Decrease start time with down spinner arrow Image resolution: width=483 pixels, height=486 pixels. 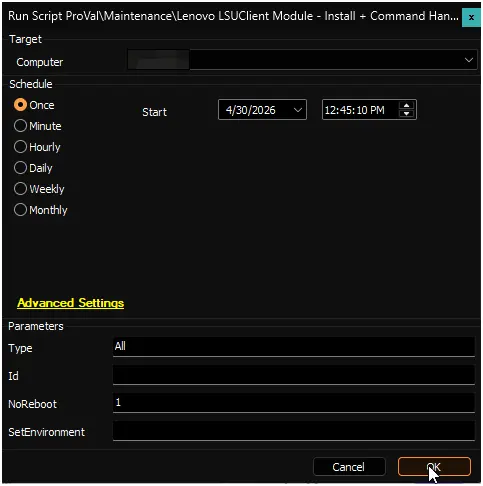pyautogui.click(x=406, y=114)
